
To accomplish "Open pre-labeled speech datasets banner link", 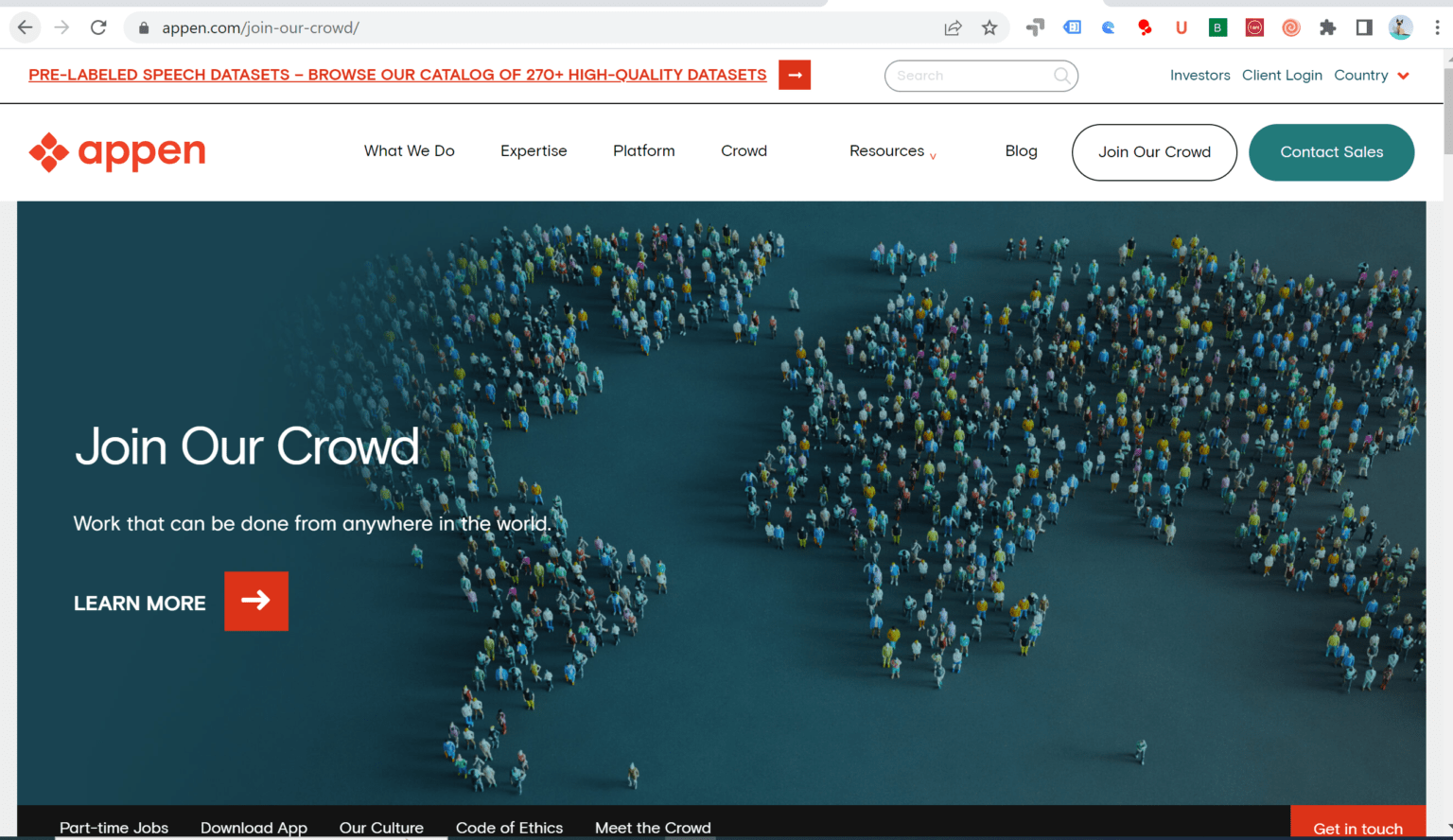I will 397,75.
